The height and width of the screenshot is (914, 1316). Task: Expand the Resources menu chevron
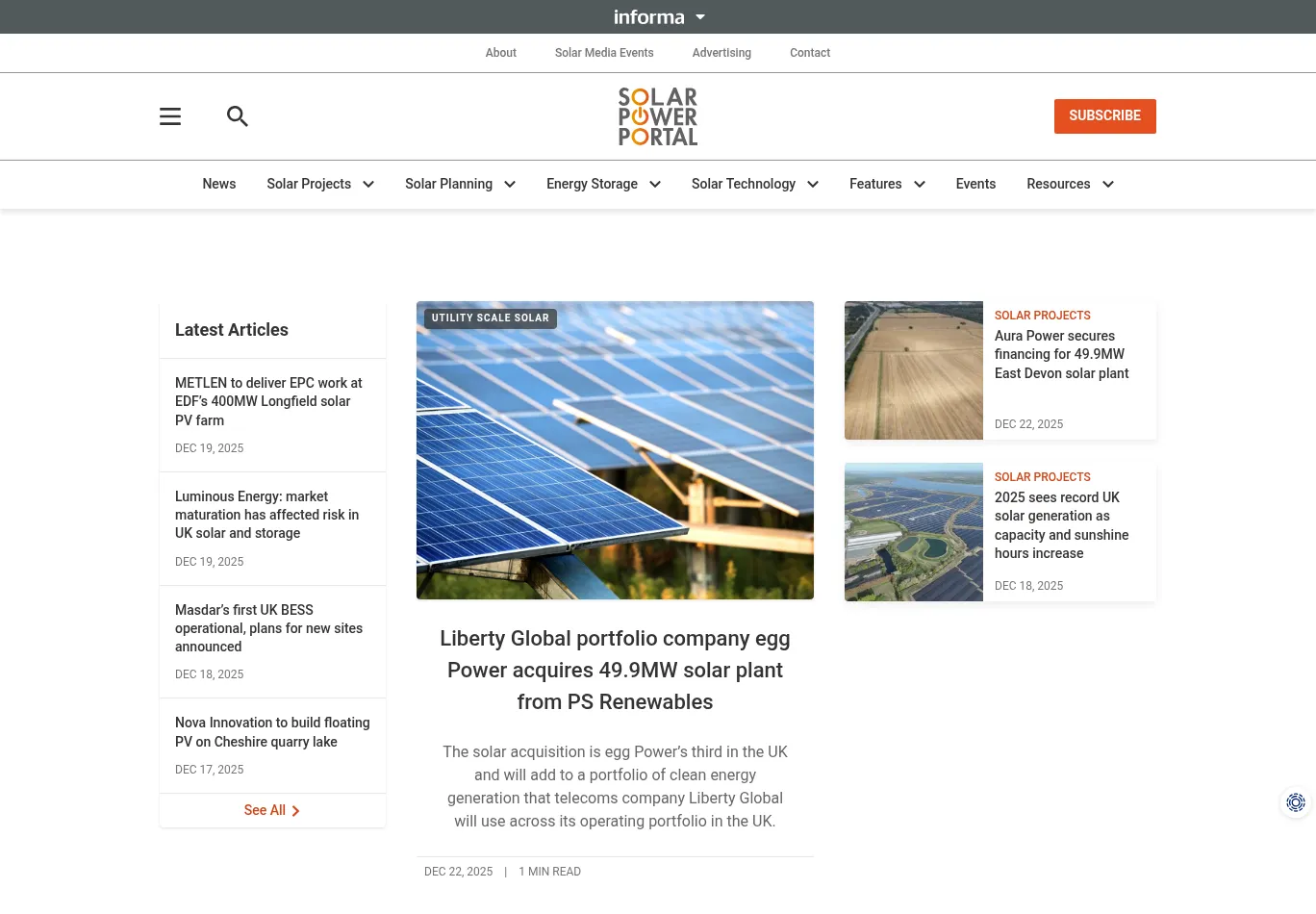[1108, 185]
